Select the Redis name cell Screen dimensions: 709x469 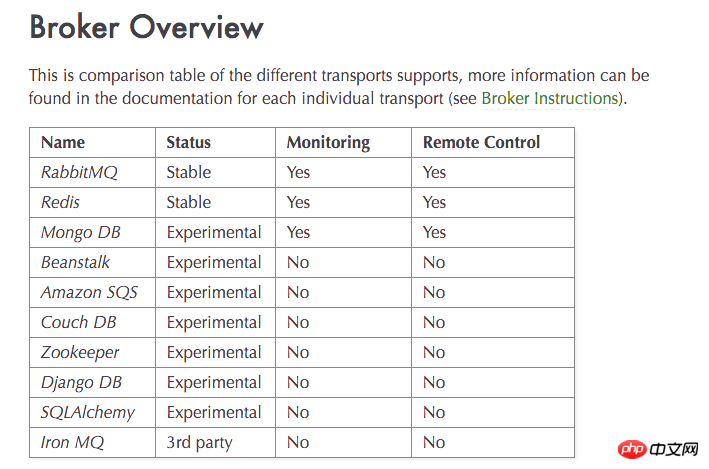pyautogui.click(x=60, y=202)
